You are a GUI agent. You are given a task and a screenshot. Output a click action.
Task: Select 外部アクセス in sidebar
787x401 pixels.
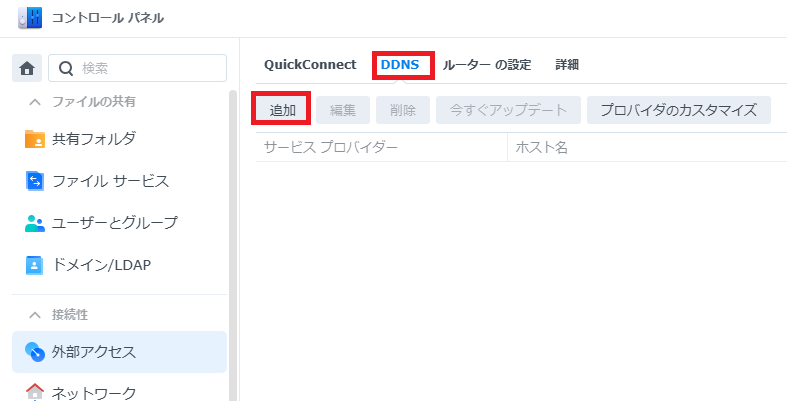[x=119, y=352]
